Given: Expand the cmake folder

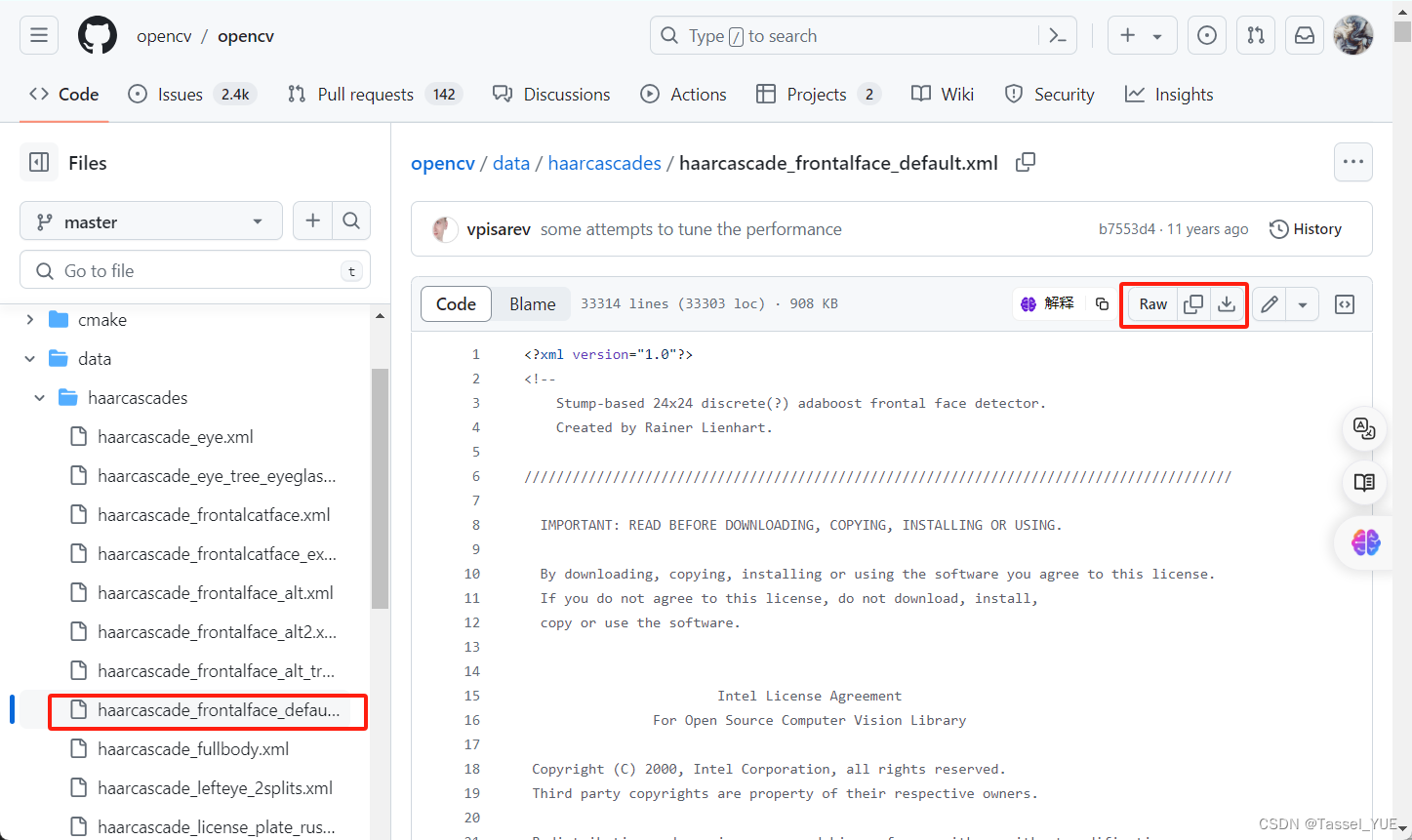Looking at the screenshot, I should pos(30,319).
